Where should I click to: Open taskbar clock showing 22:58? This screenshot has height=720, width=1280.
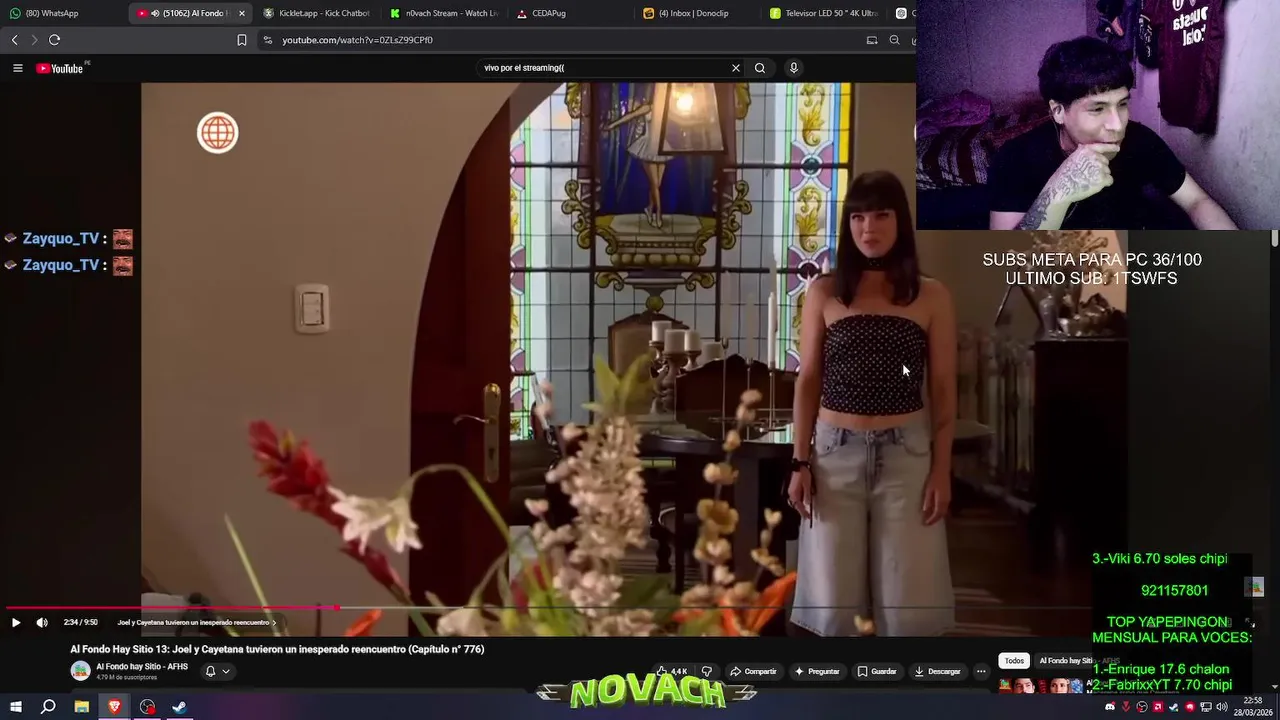pos(1255,706)
